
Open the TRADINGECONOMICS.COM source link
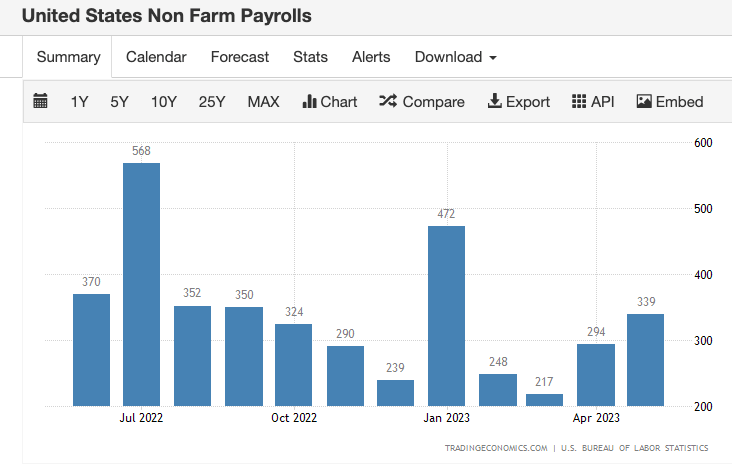click(496, 448)
